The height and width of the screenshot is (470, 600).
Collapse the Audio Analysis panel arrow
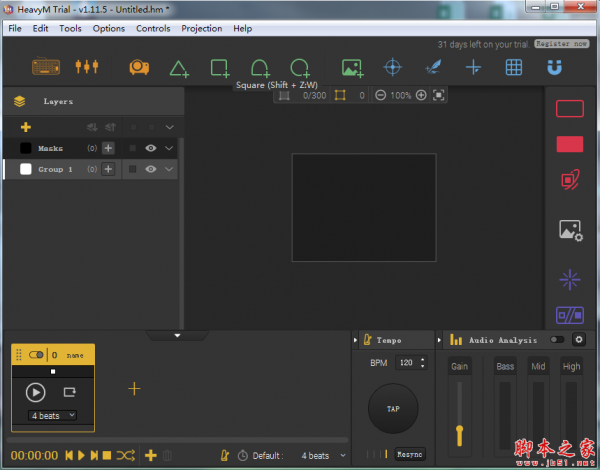click(x=439, y=340)
